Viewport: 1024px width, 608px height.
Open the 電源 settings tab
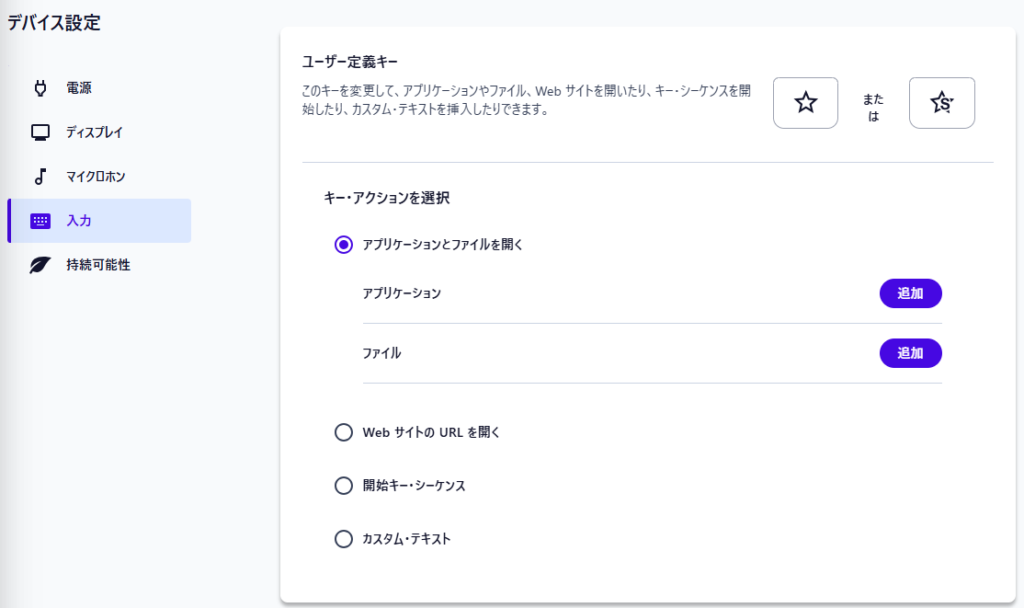pyautogui.click(x=80, y=88)
